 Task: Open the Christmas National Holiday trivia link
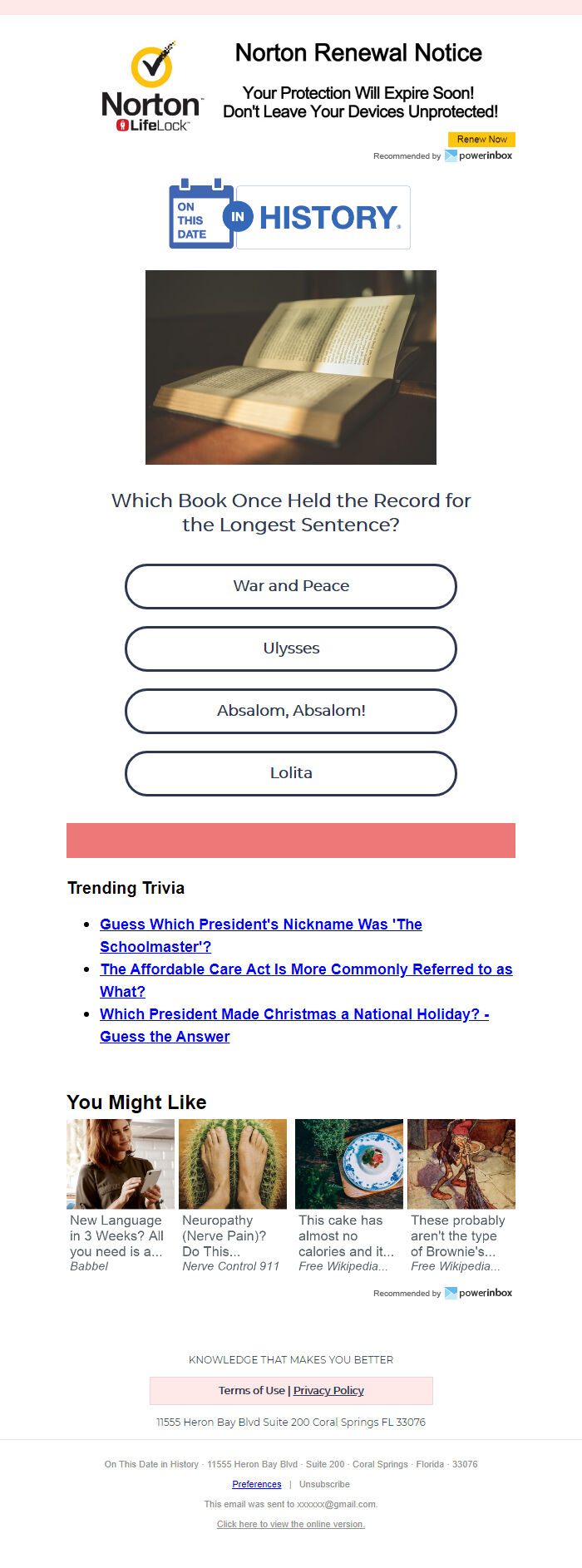(294, 1025)
